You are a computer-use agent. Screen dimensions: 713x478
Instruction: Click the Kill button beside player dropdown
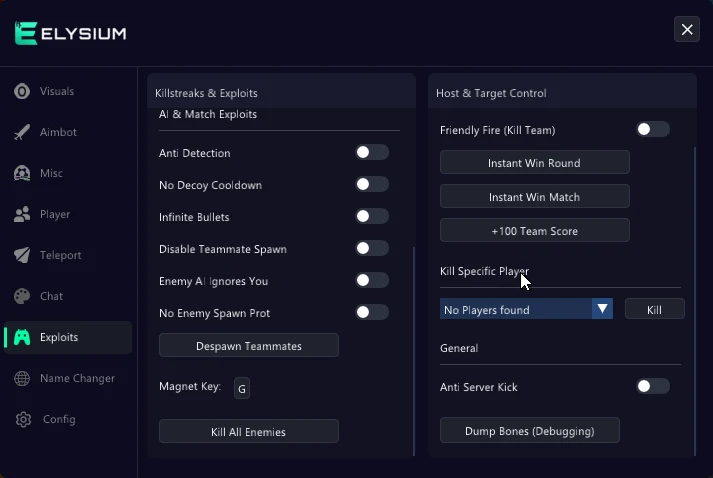pyautogui.click(x=654, y=309)
